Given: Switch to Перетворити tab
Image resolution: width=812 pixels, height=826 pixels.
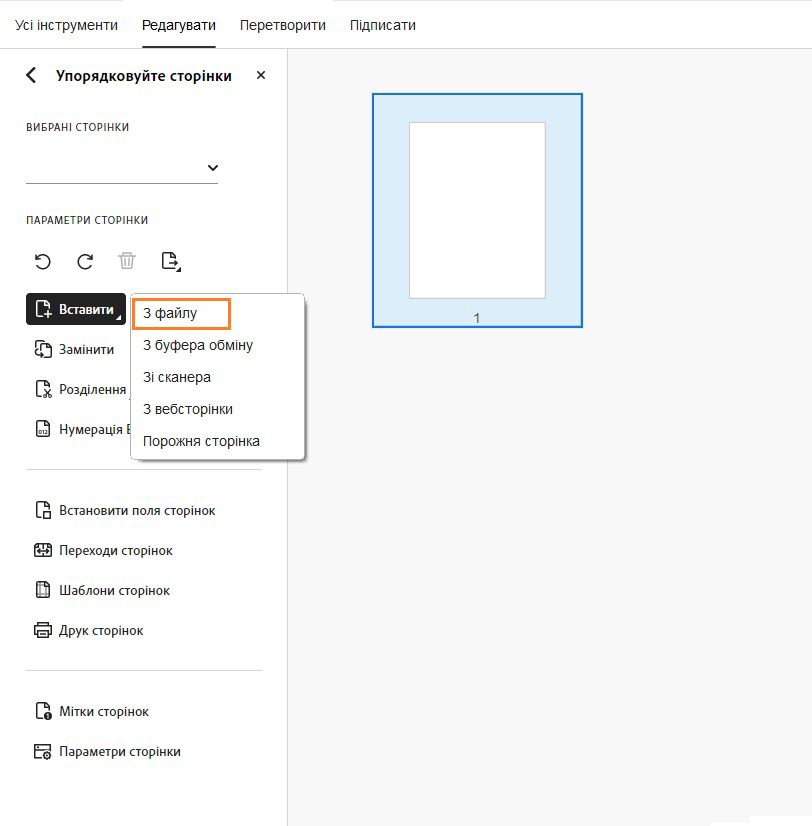Looking at the screenshot, I should (x=282, y=25).
